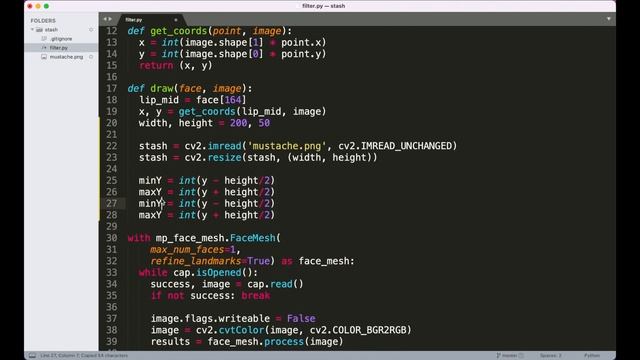Click the draw function name on line 17
Screen dimensions: 640x360
pyautogui.click(x=162, y=89)
